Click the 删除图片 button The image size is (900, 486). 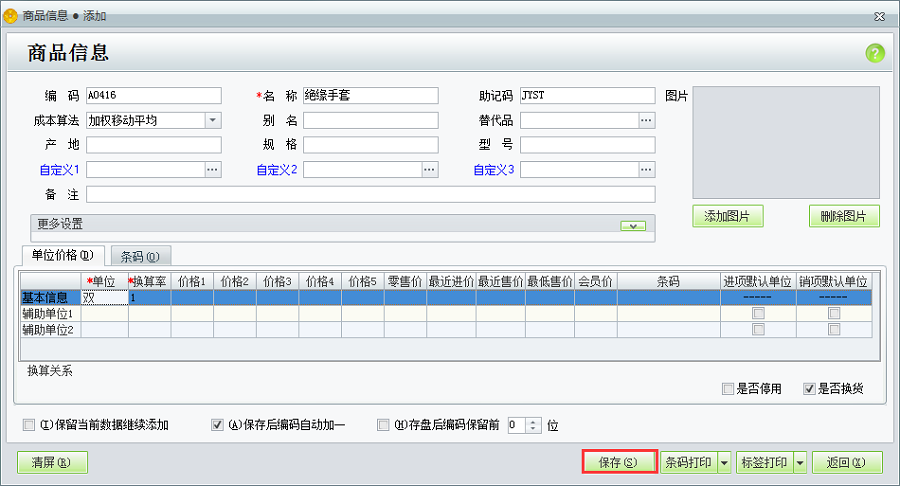tap(844, 216)
